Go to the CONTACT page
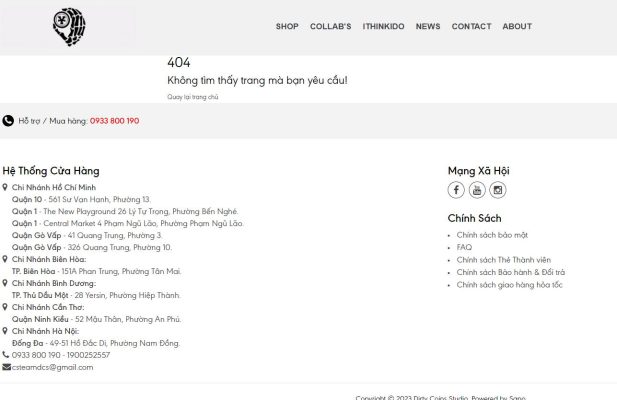Screen dimensions: 617x400 point(471,26)
